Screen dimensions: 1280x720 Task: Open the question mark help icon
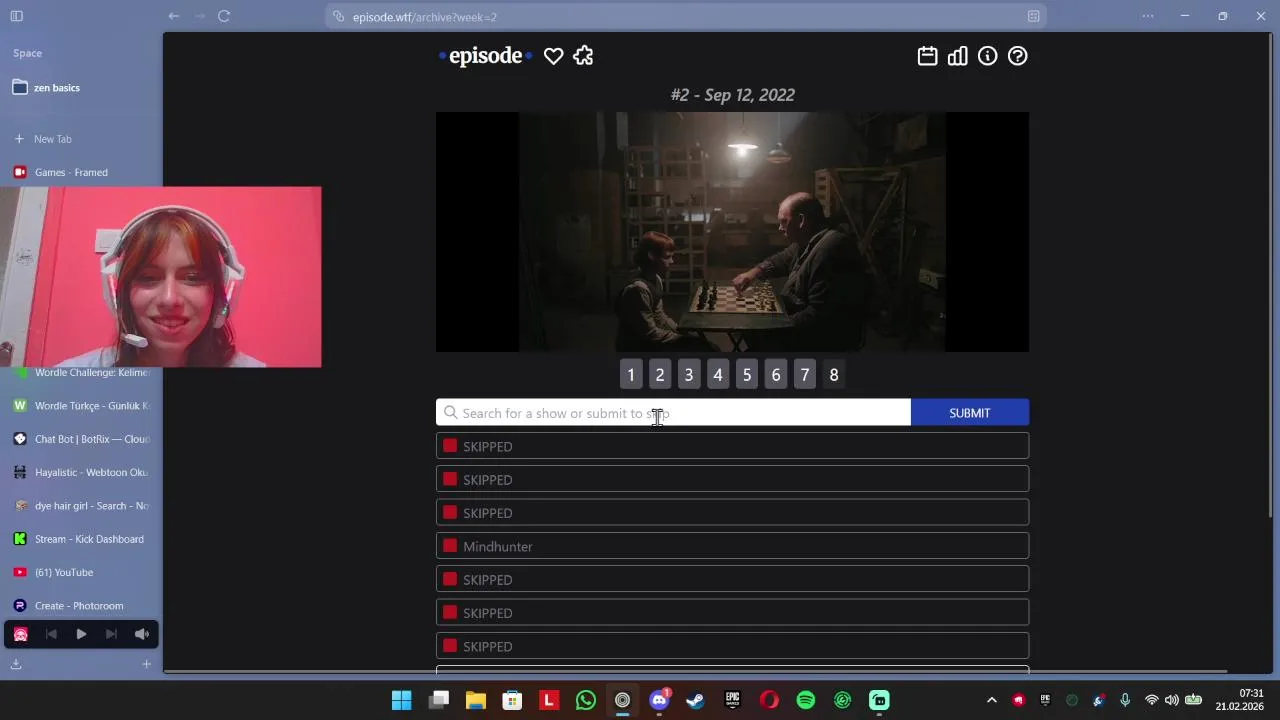1017,57
